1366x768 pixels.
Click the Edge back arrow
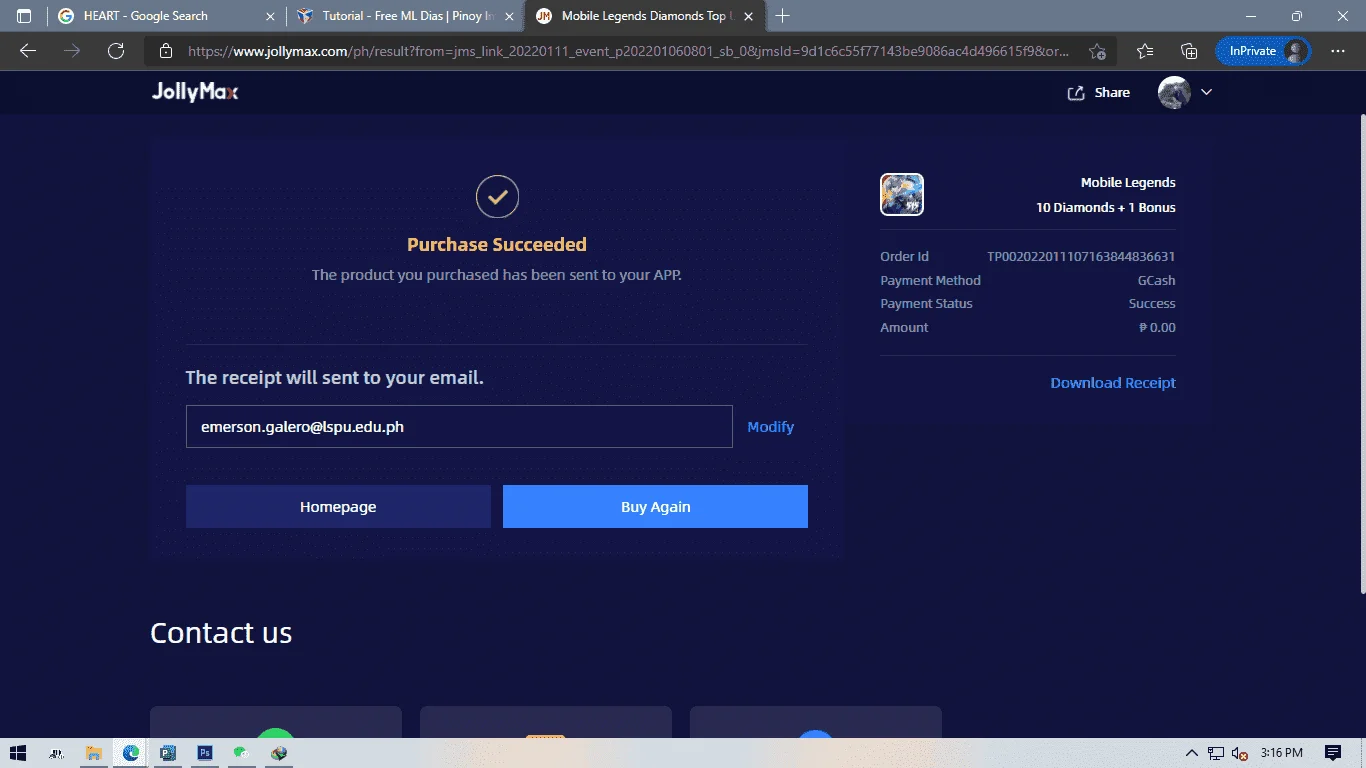(x=28, y=51)
